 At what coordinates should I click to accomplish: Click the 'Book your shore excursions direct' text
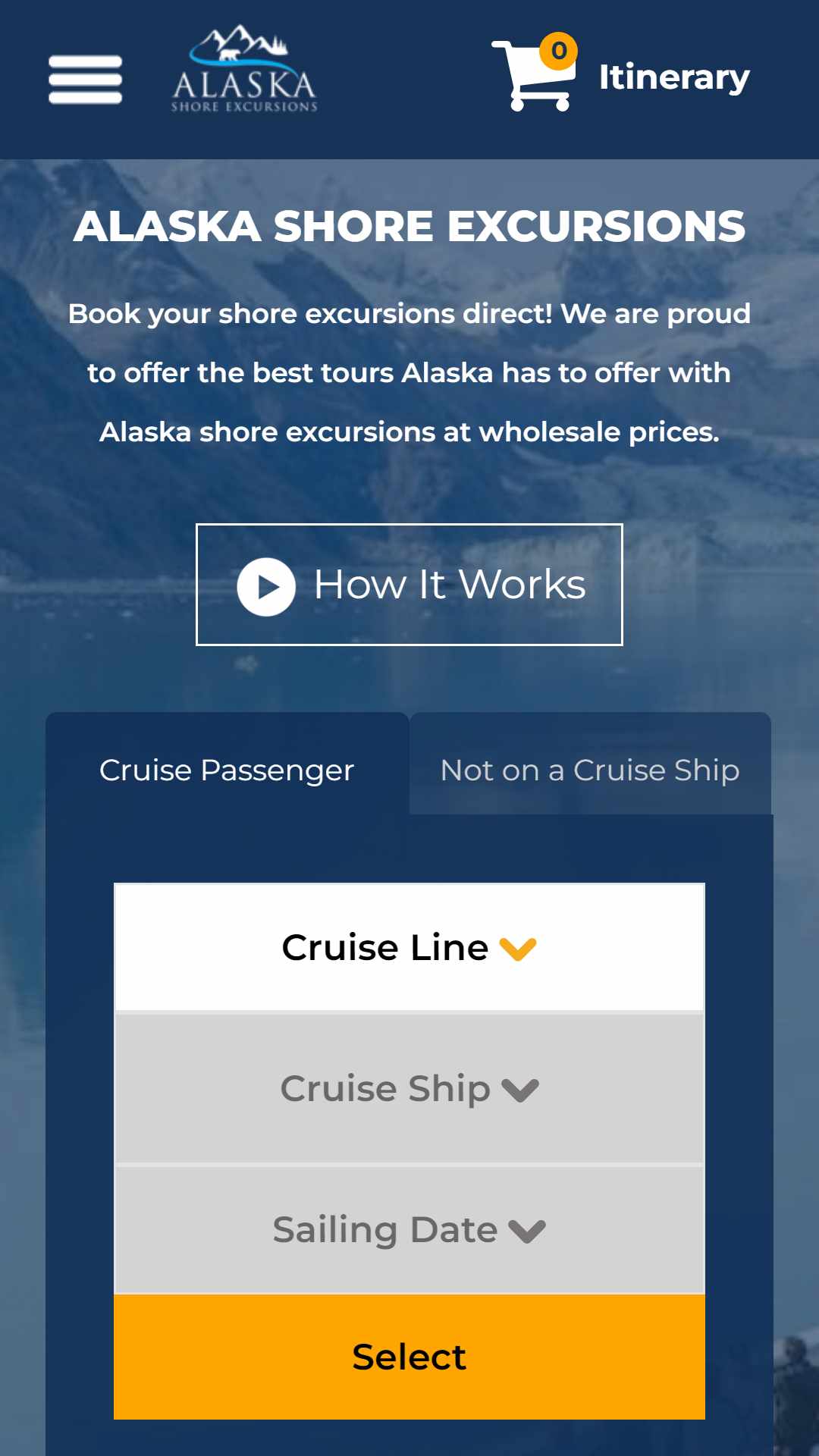[x=311, y=314]
